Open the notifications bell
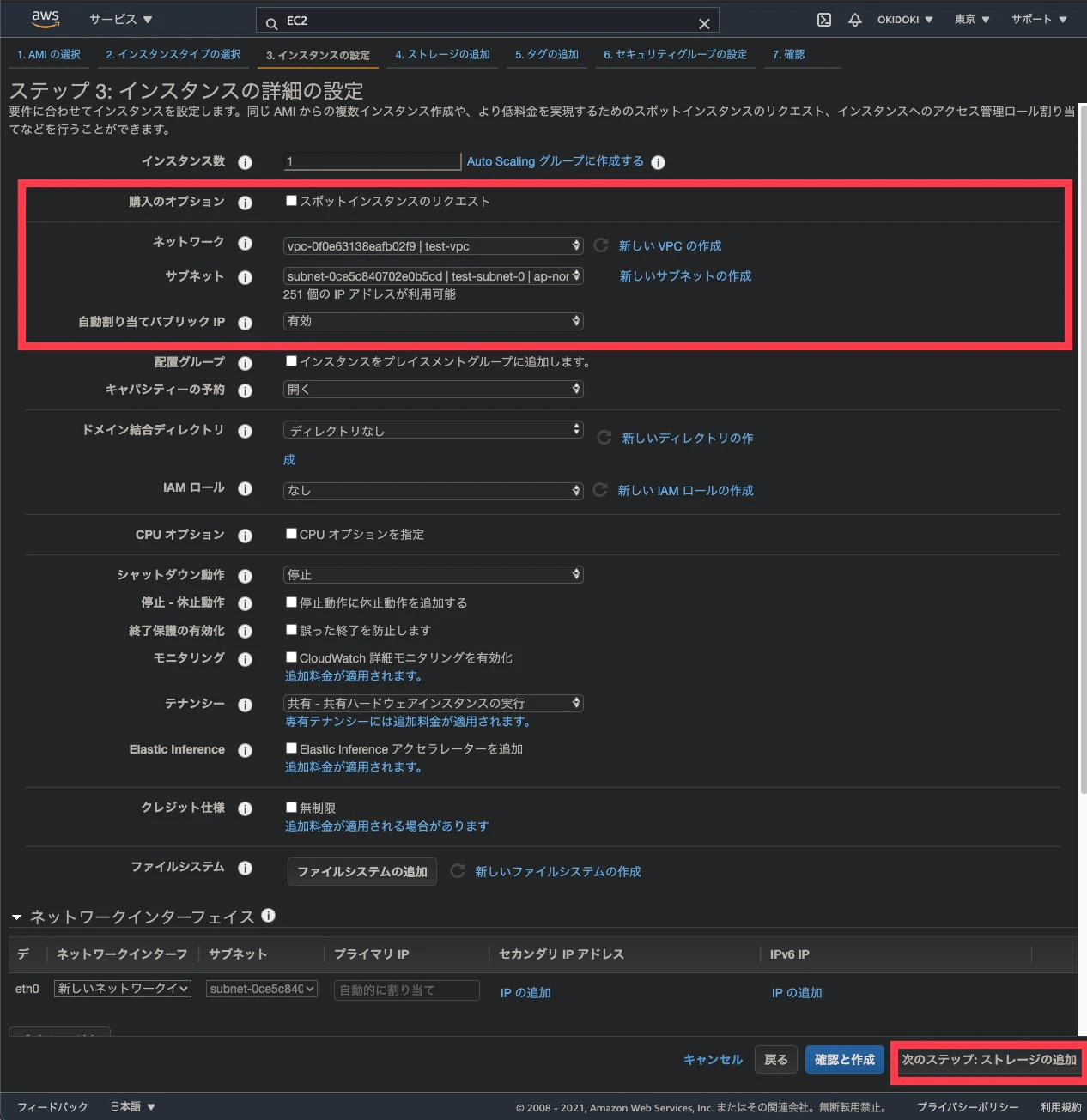The image size is (1087, 1120). pos(854,20)
